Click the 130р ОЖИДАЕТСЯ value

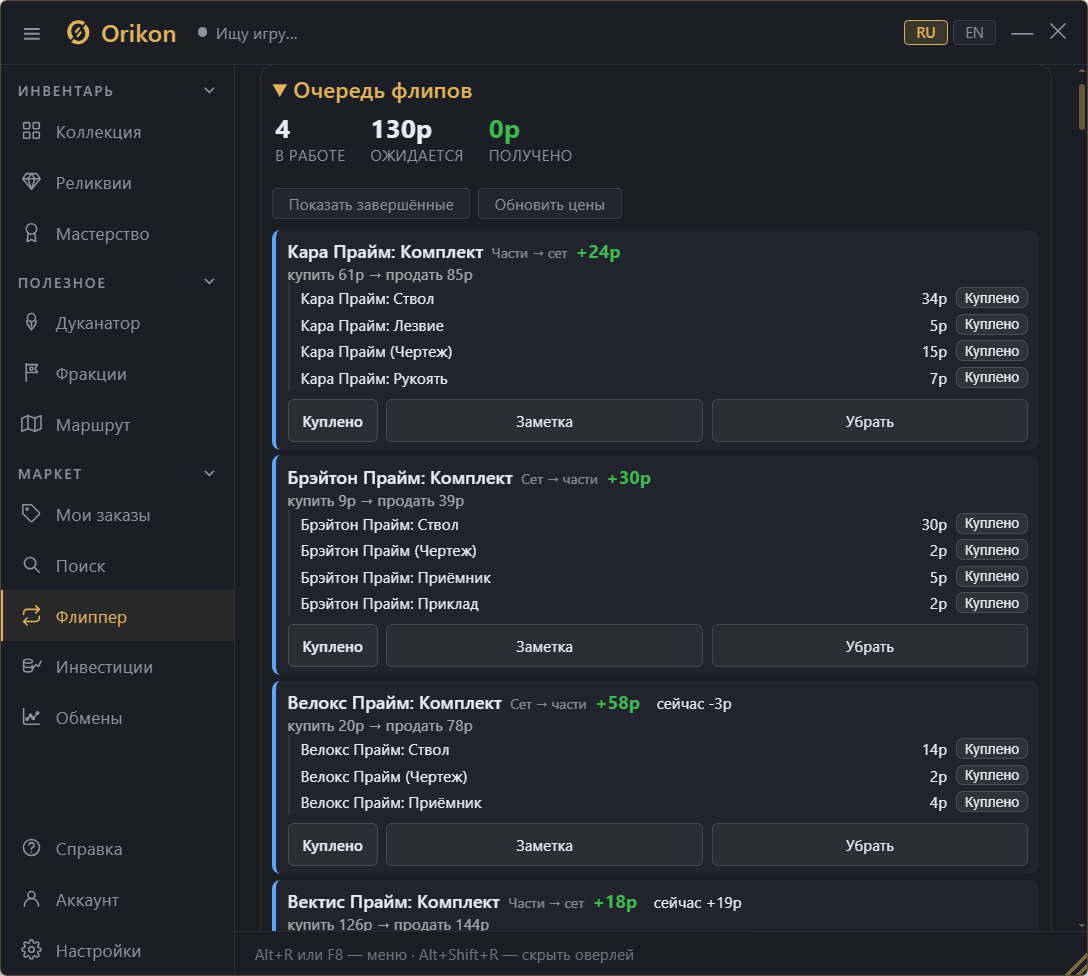pos(402,129)
